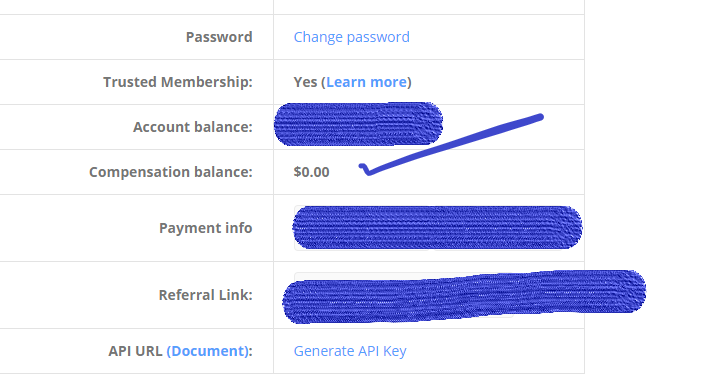Follow the Learn more link

(366, 82)
